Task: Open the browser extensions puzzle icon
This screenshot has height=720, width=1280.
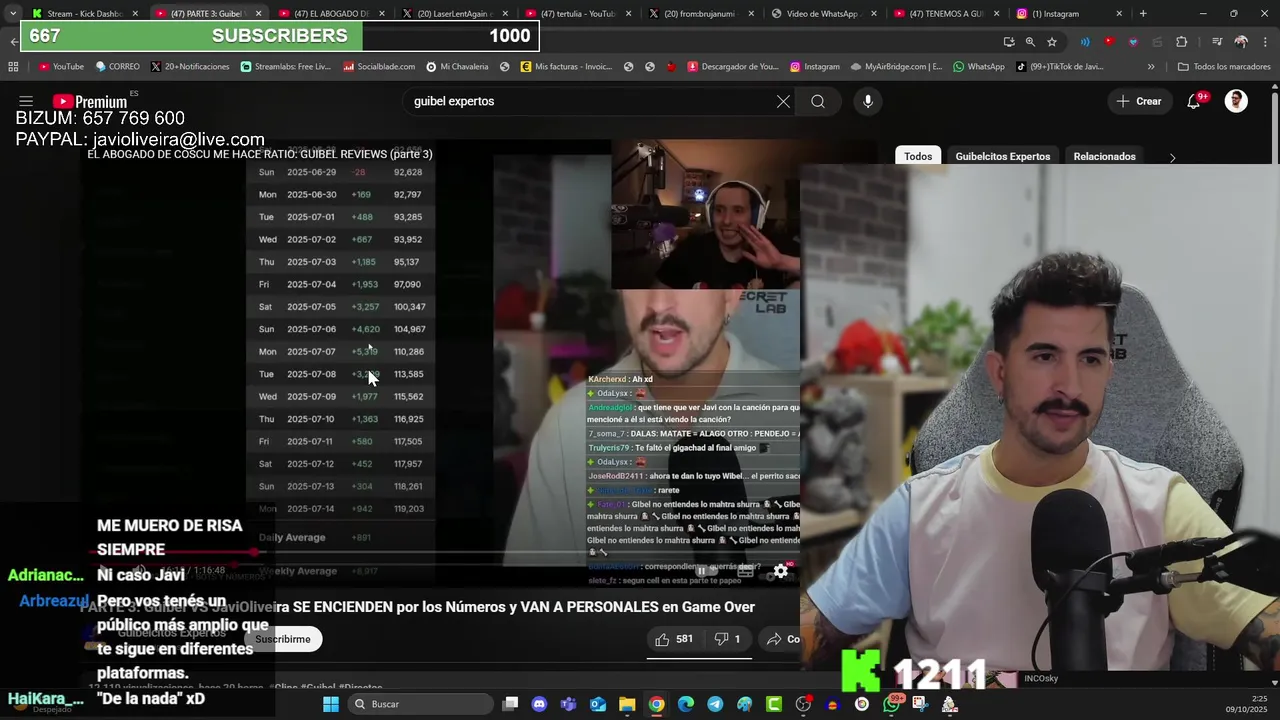Action: click(x=1182, y=41)
